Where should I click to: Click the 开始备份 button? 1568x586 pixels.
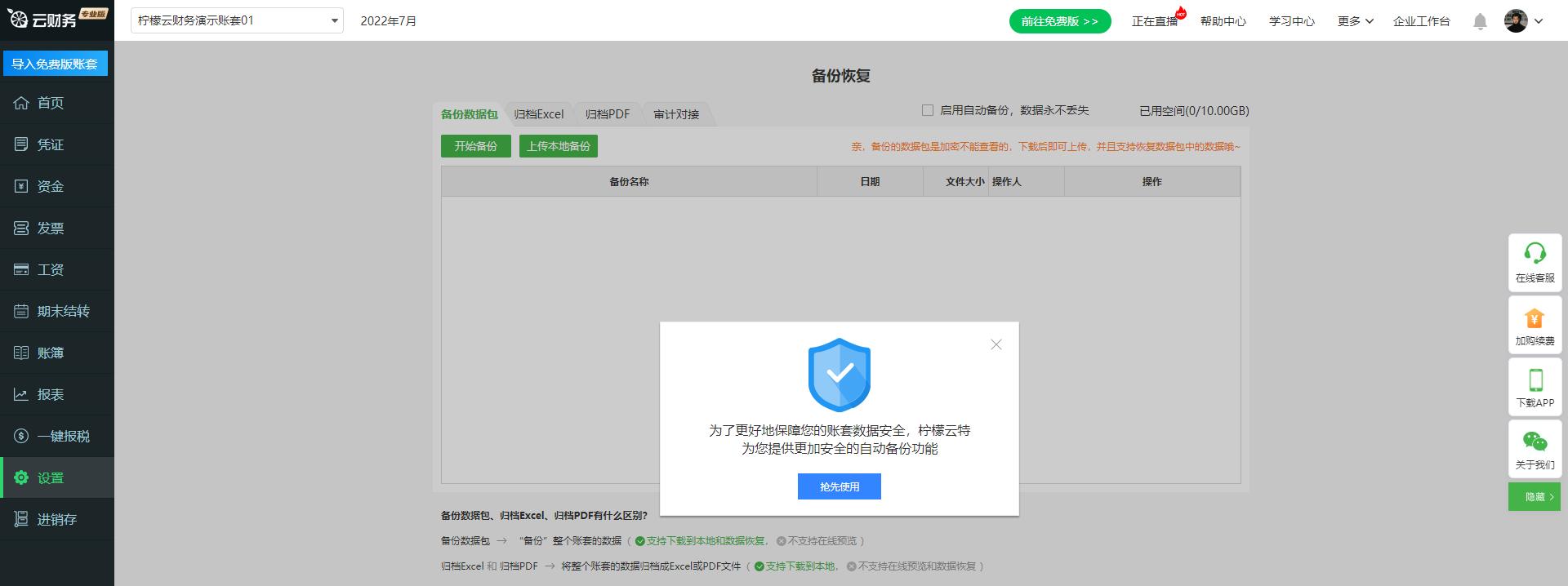point(476,146)
